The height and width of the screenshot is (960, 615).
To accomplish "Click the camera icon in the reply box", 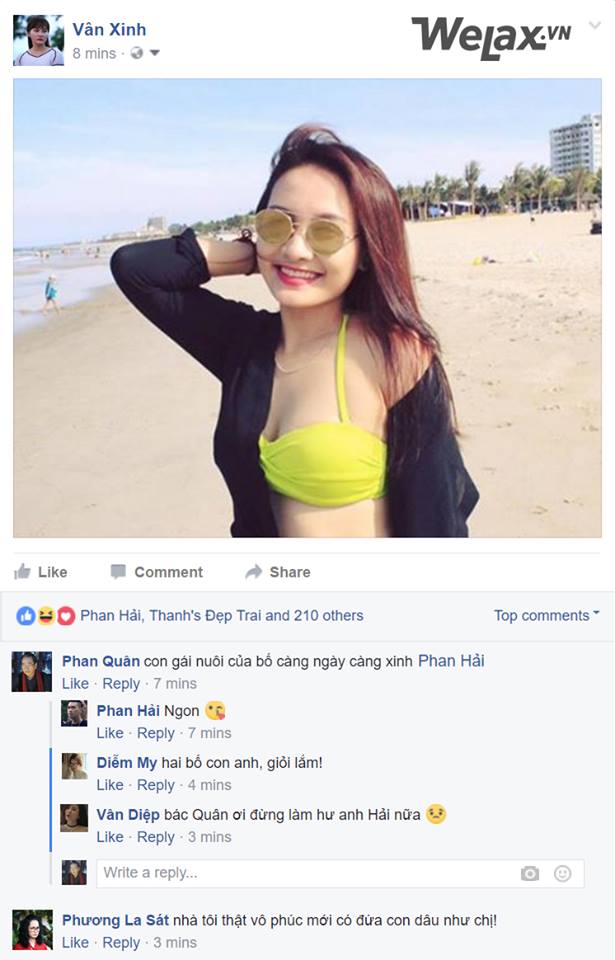I will pos(530,873).
